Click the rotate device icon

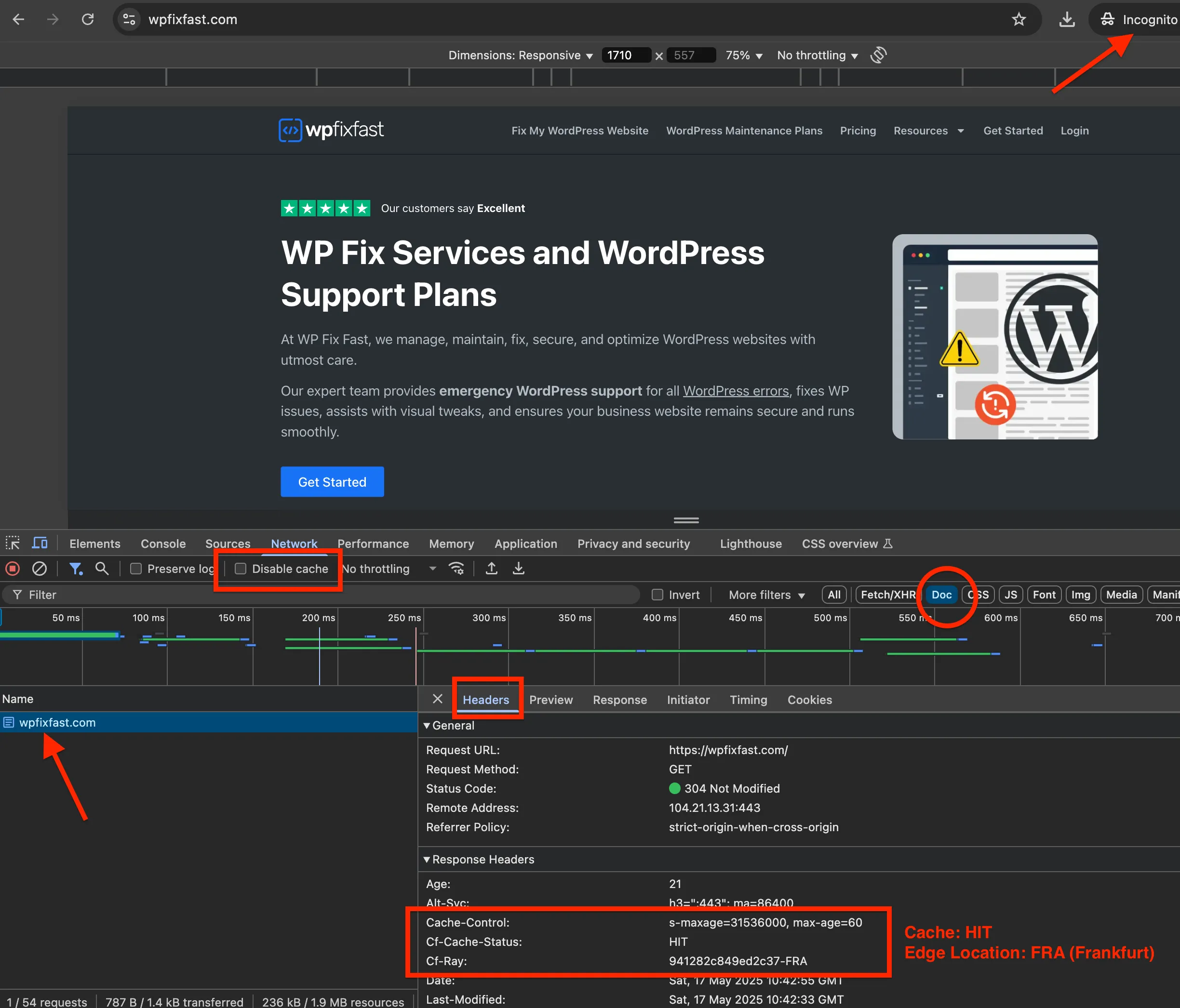878,55
